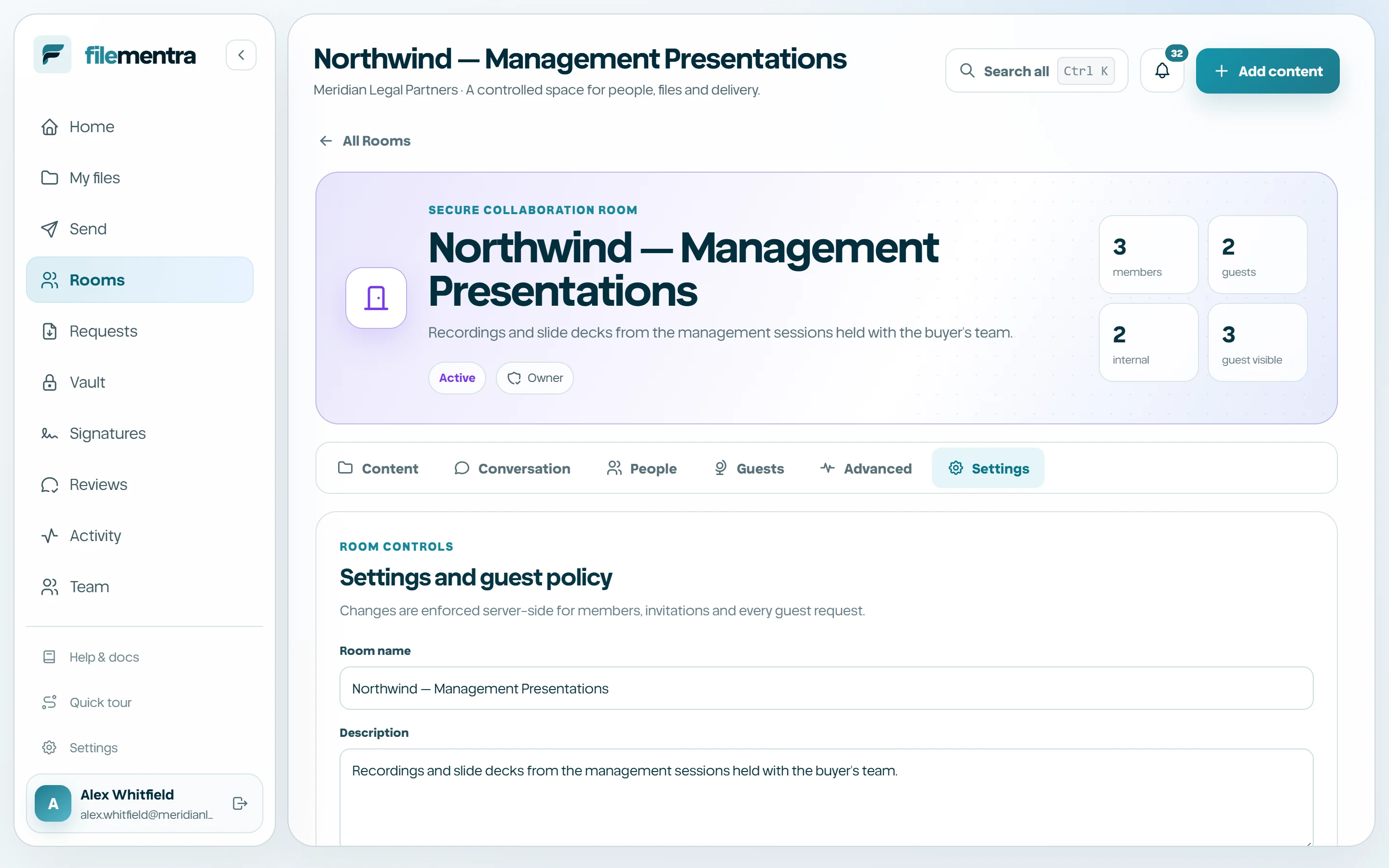Go to Home in the sidebar
This screenshot has height=868, width=1389.
click(x=139, y=126)
